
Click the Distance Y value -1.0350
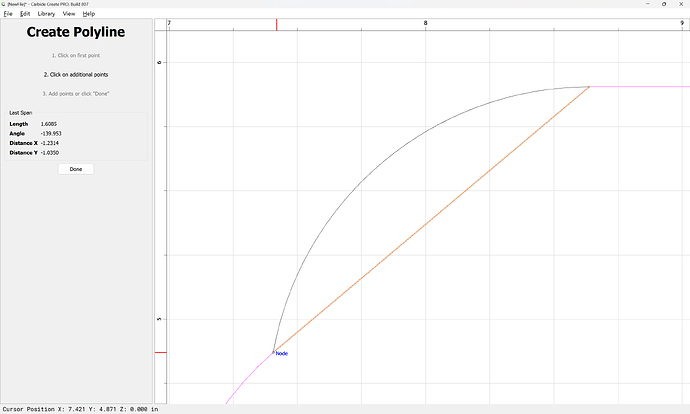[x=50, y=153]
